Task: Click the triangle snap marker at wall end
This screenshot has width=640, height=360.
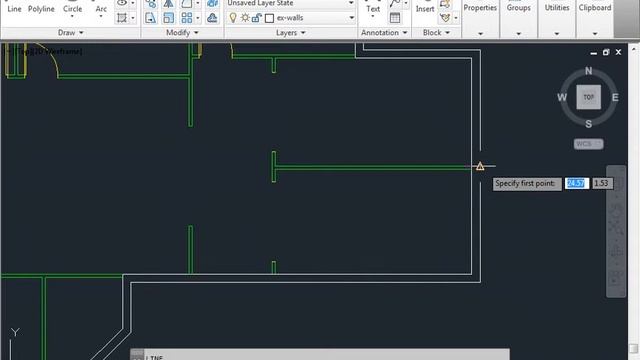Action: [480, 166]
